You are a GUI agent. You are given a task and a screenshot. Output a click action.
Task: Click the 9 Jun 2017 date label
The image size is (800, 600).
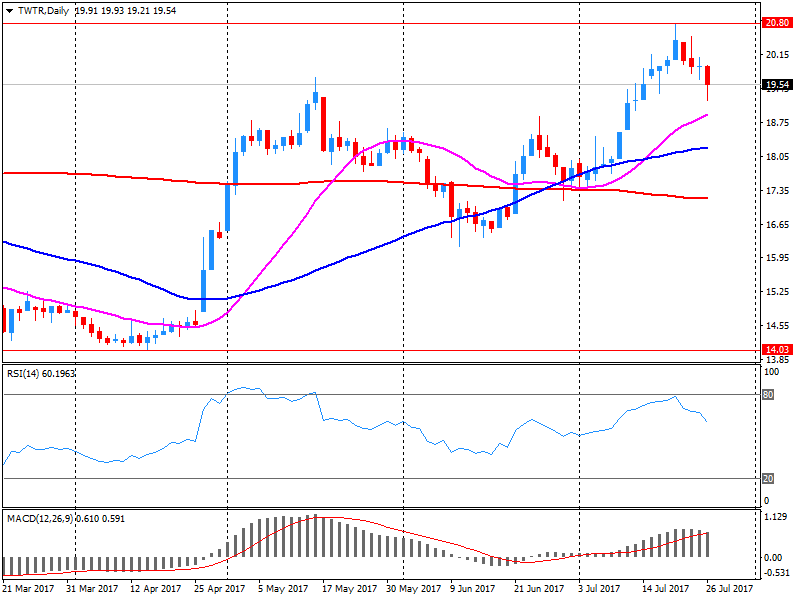(473, 589)
